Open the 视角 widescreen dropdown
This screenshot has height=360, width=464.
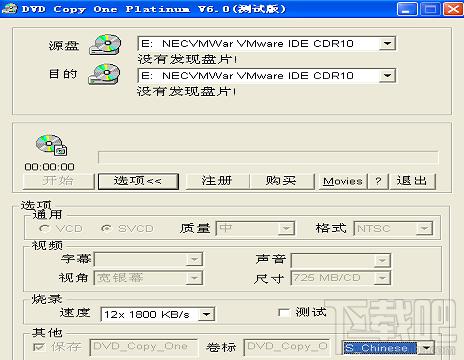[x=194, y=278]
